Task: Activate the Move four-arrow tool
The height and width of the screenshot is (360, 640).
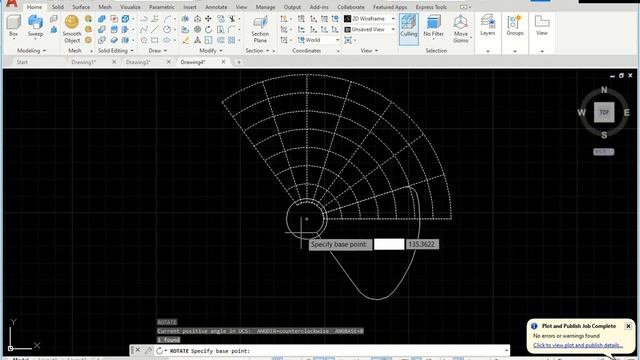Action: [x=209, y=19]
